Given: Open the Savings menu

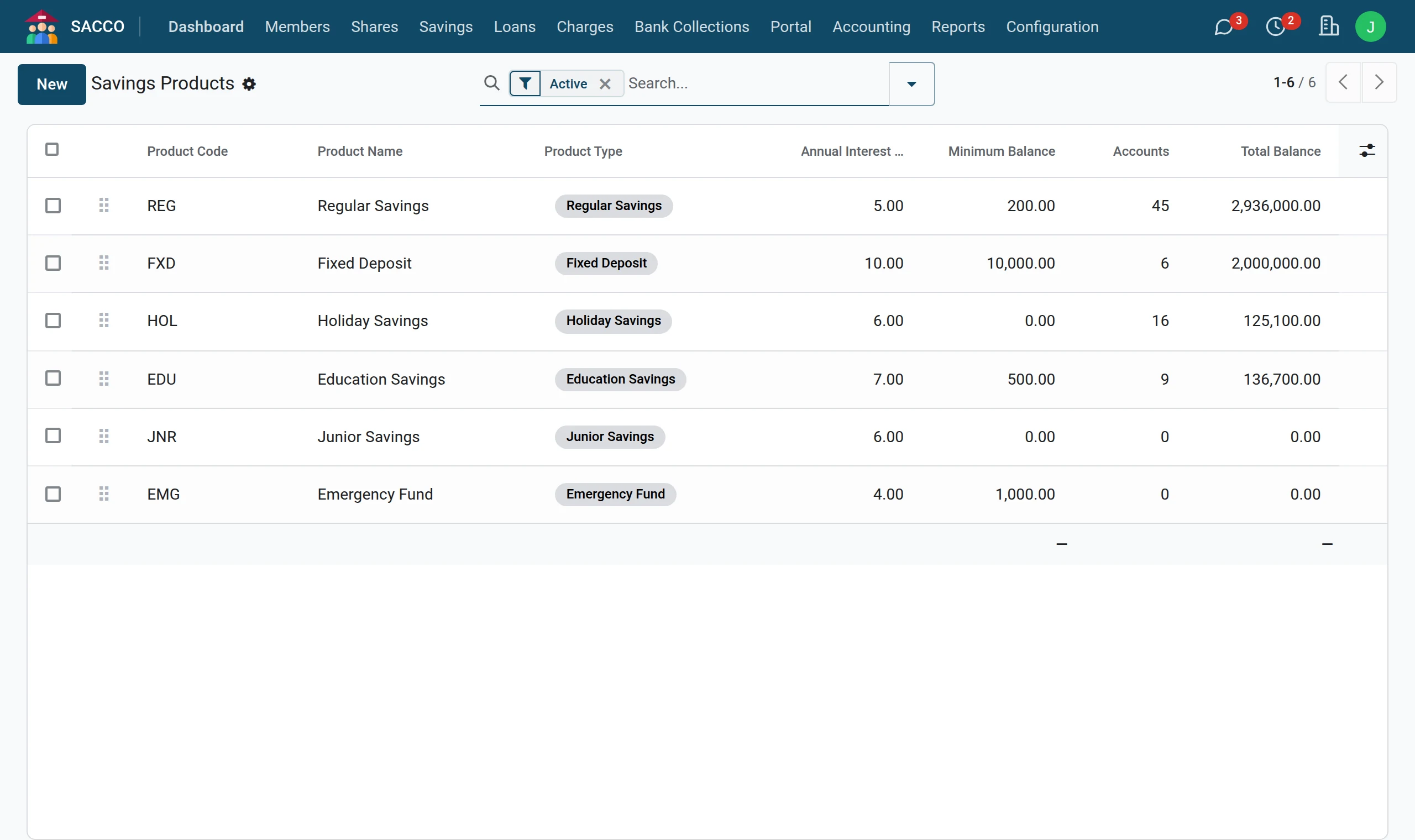Looking at the screenshot, I should pyautogui.click(x=446, y=27).
